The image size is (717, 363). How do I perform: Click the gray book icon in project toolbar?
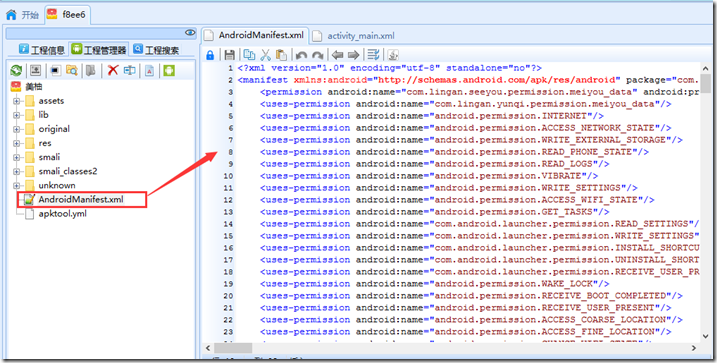tap(91, 70)
